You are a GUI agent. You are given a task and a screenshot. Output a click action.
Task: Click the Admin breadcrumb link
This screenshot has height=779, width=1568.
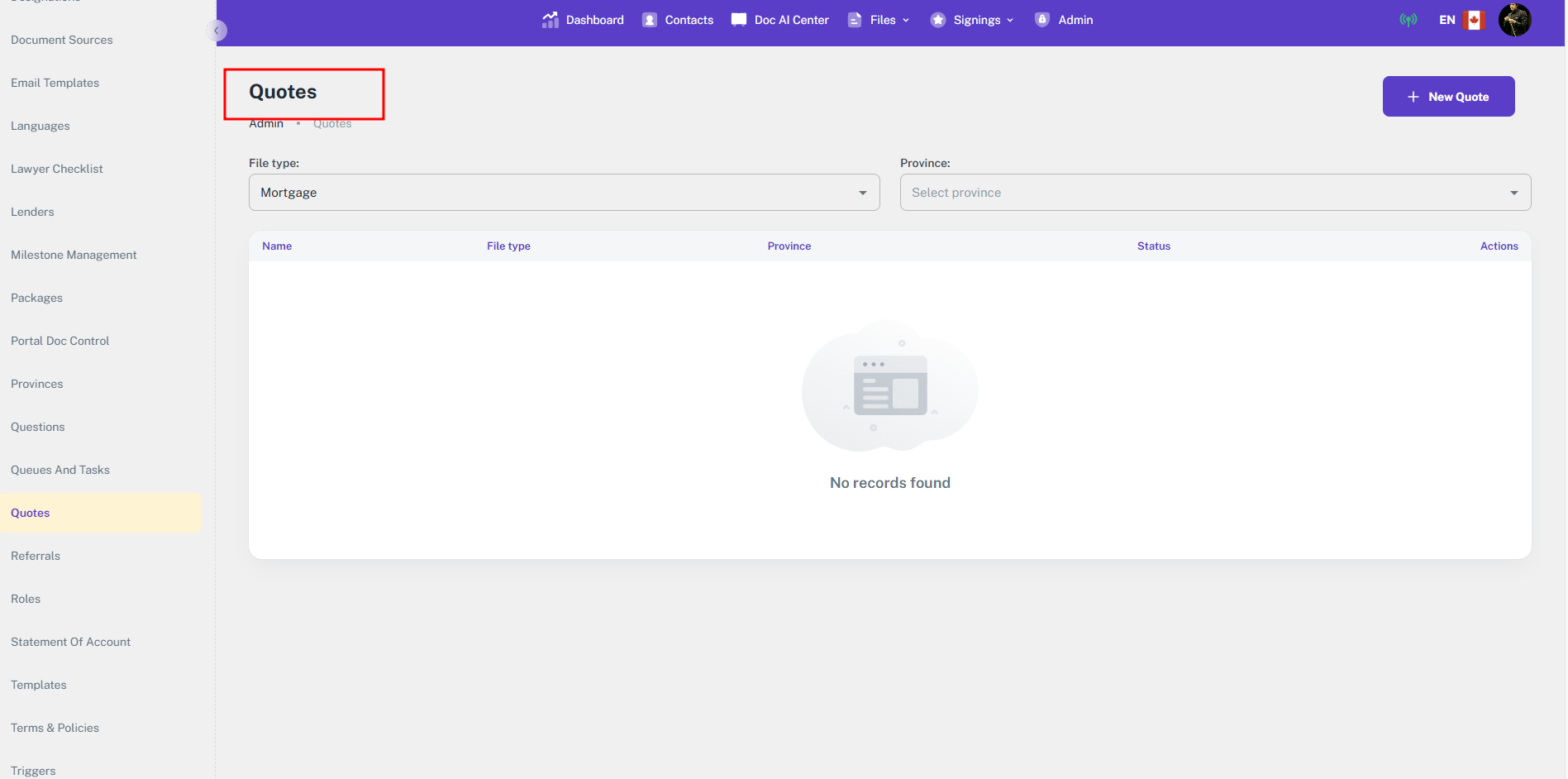tap(266, 124)
